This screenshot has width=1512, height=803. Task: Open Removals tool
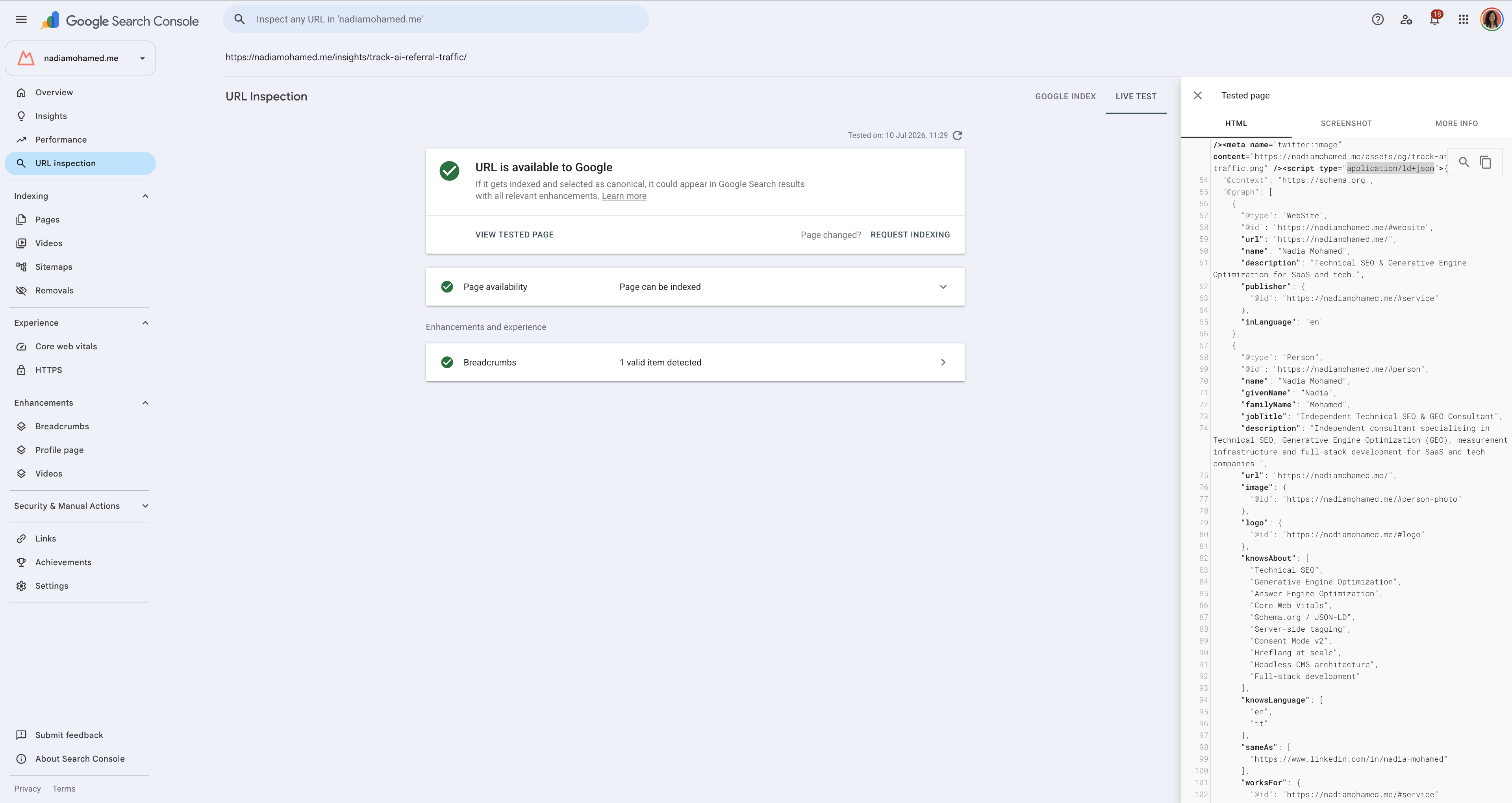coord(80,291)
